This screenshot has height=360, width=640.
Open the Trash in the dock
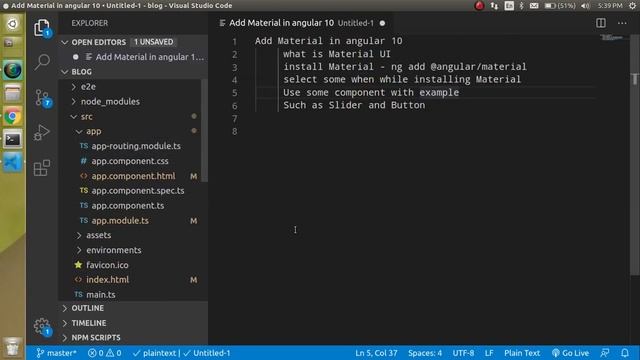pyautogui.click(x=12, y=348)
